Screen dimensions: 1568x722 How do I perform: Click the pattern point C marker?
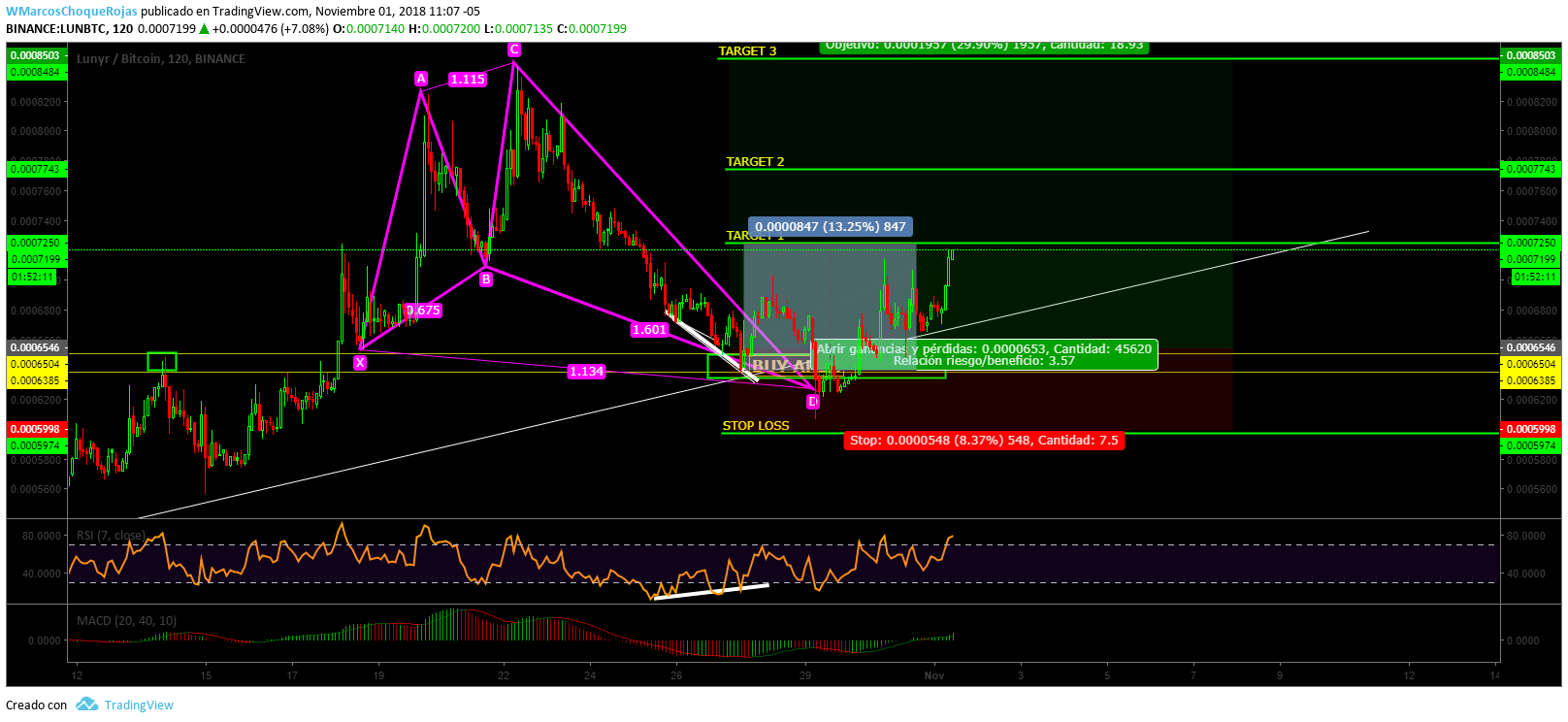tap(514, 49)
